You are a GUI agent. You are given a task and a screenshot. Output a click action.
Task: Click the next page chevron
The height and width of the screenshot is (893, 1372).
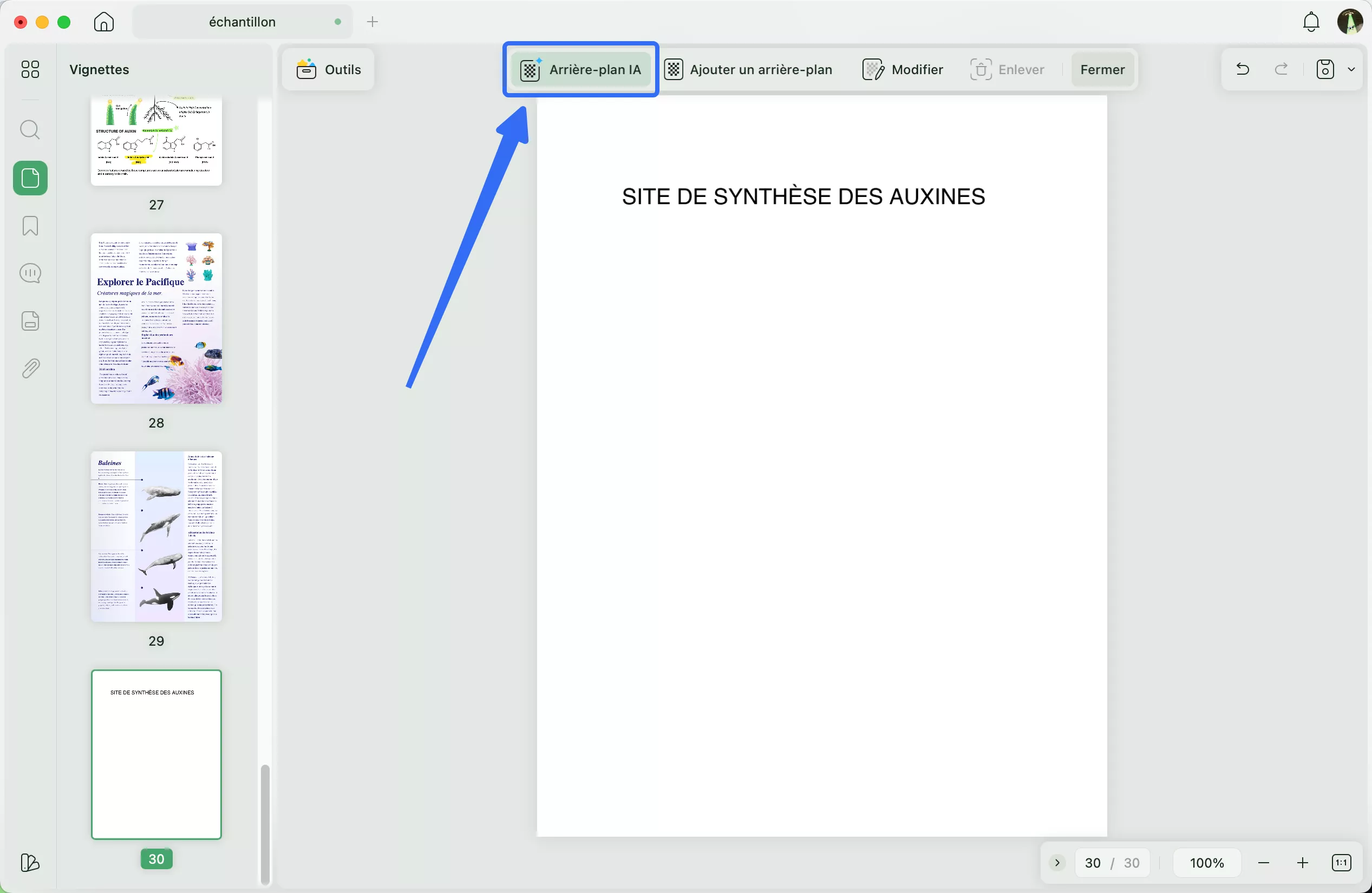pyautogui.click(x=1057, y=863)
